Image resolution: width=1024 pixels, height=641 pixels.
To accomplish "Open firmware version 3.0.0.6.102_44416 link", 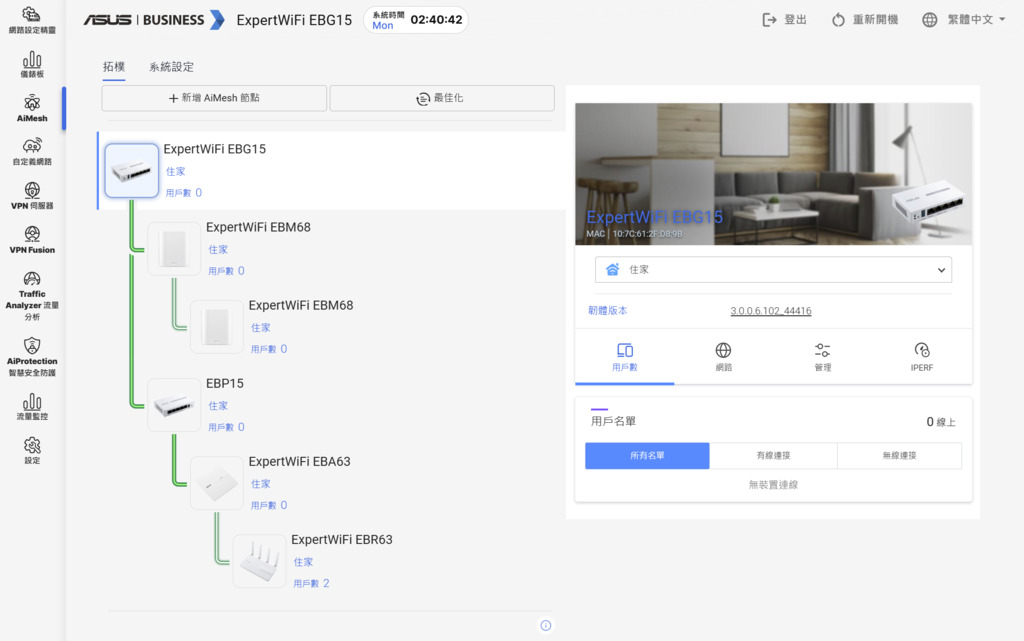I will pyautogui.click(x=771, y=311).
